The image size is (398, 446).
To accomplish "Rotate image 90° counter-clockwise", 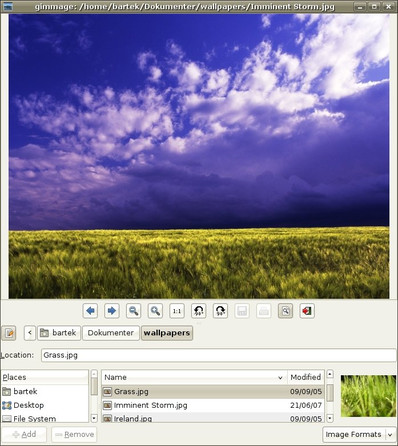I will (x=199, y=311).
